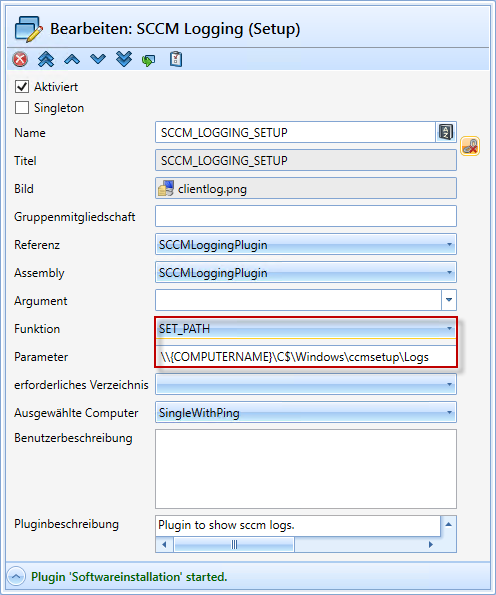Click the Parameter path input field
Viewport: 496px width, 595px height.
tap(305, 356)
